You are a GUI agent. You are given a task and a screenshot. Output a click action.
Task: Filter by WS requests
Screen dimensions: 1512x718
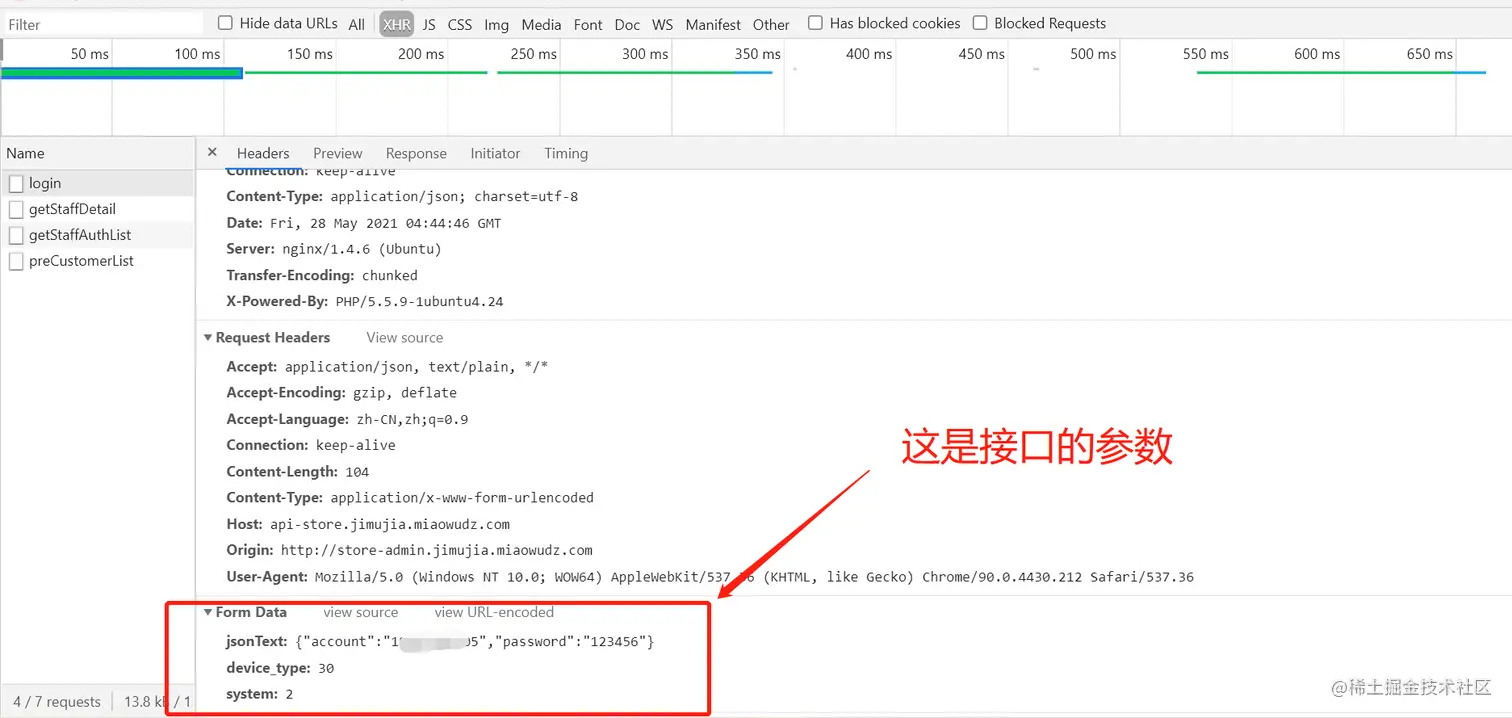point(662,24)
